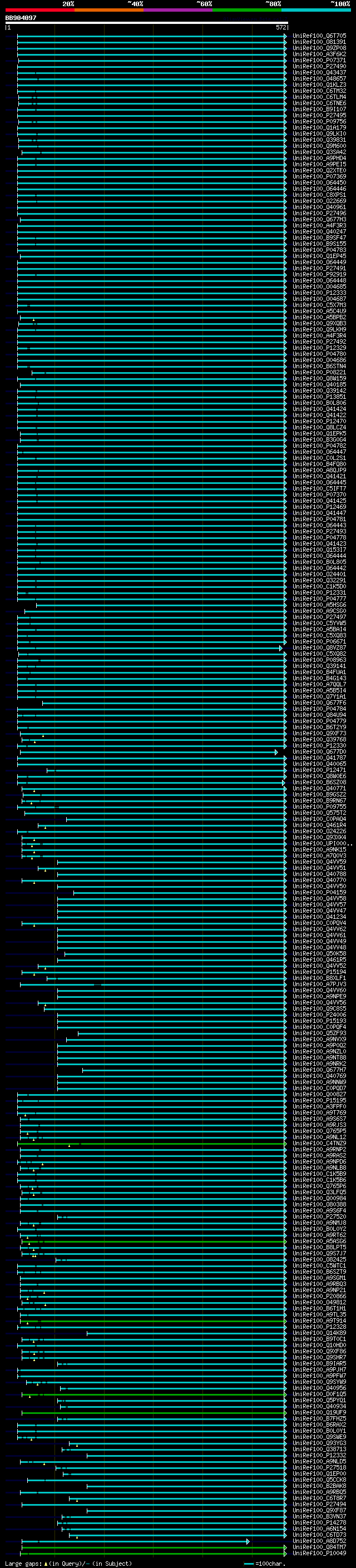This screenshot has width=356, height=1568.
Task: Select label UniRef100_P09755
Action: click(x=319, y=807)
